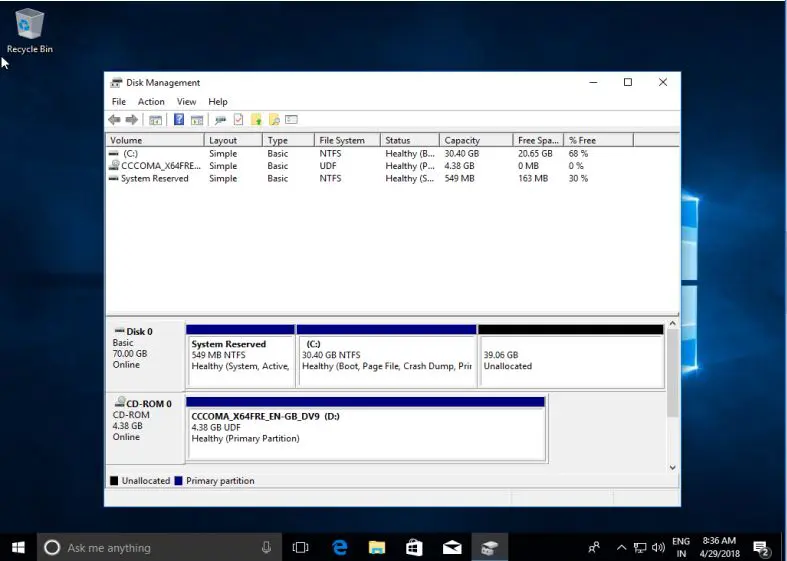Click the Show/Hide Console Tree icon

pyautogui.click(x=155, y=120)
